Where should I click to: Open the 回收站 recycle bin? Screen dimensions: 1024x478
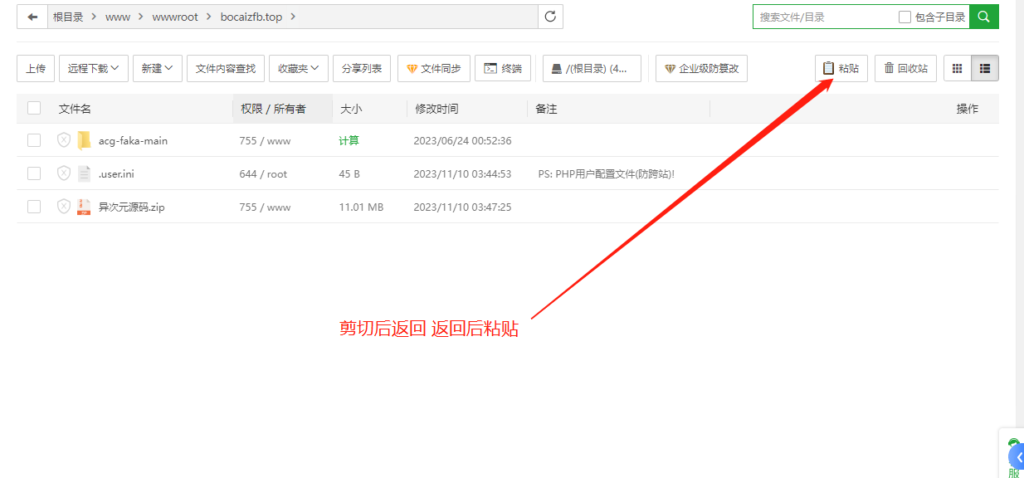coord(906,69)
